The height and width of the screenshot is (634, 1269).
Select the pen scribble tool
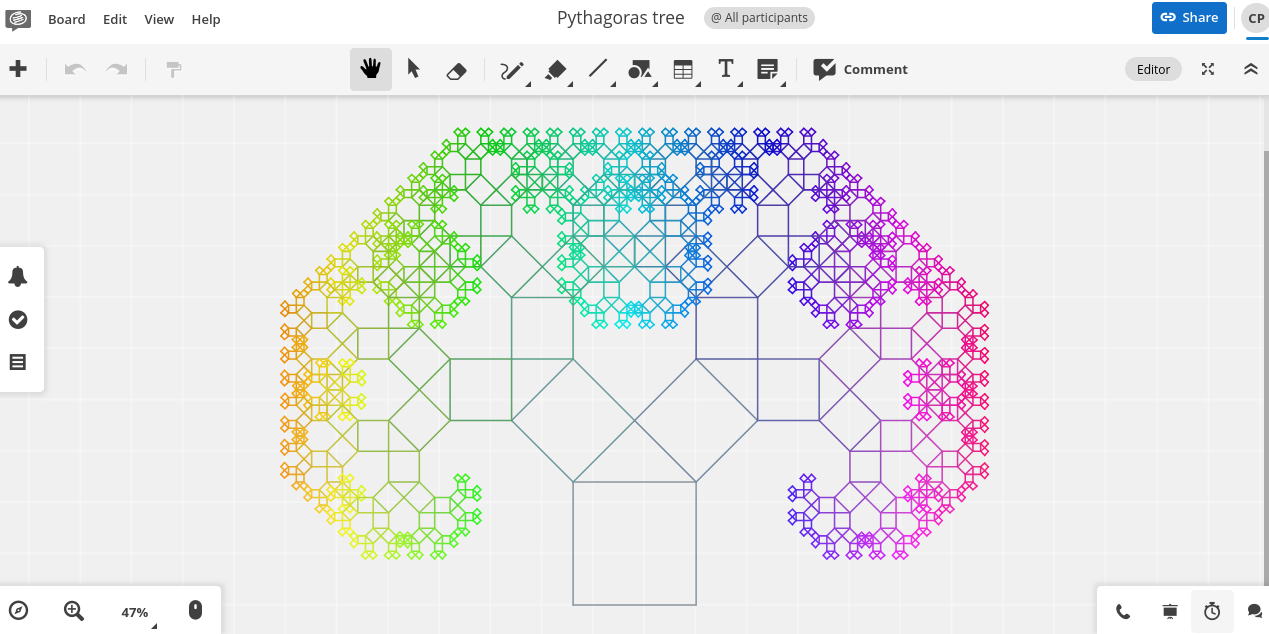pos(512,70)
